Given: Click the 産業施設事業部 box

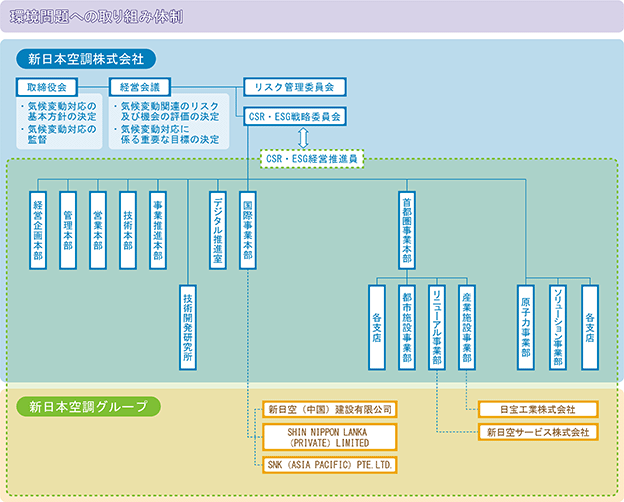Looking at the screenshot, I should (467, 327).
